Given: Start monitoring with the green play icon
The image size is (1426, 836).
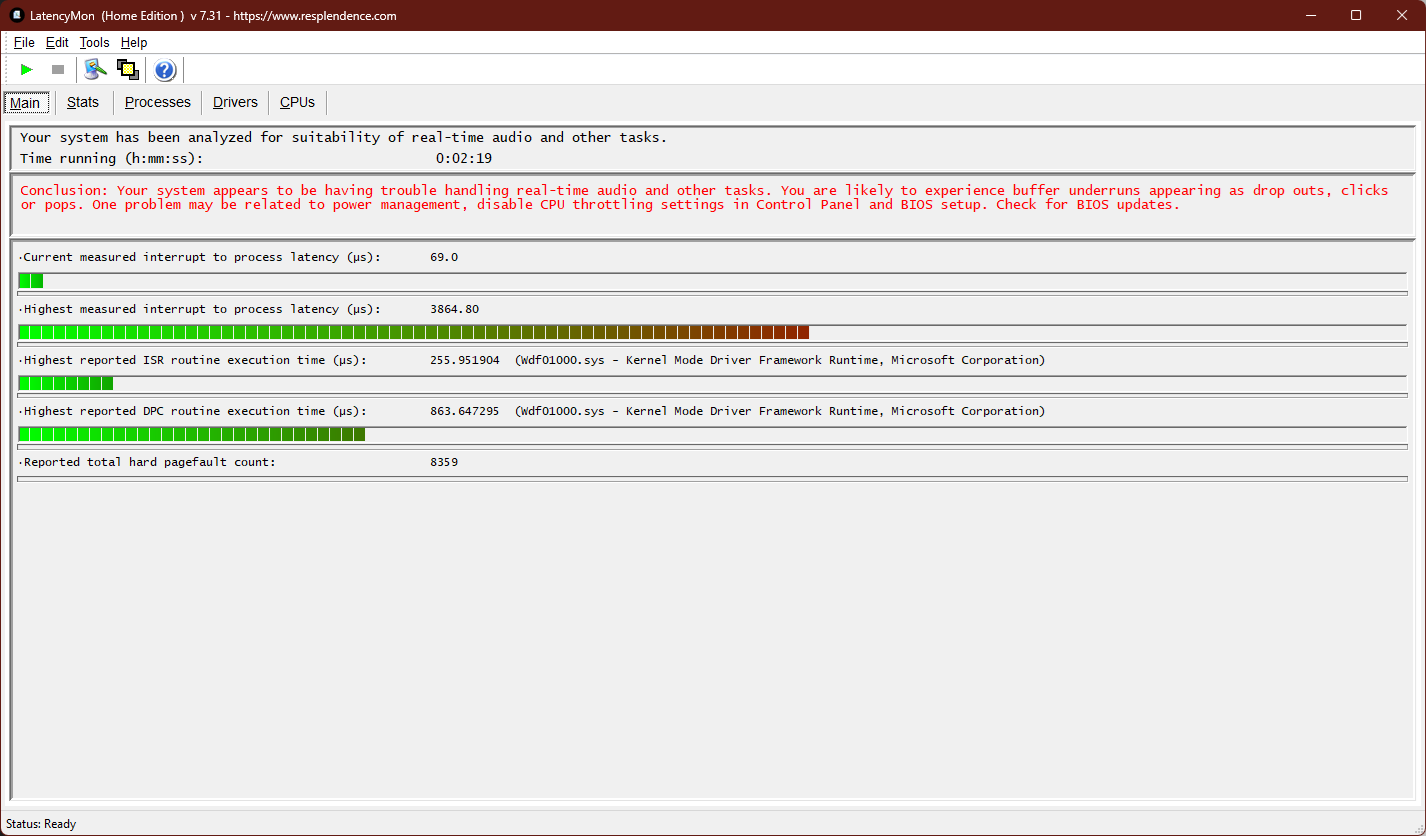Looking at the screenshot, I should 27,69.
